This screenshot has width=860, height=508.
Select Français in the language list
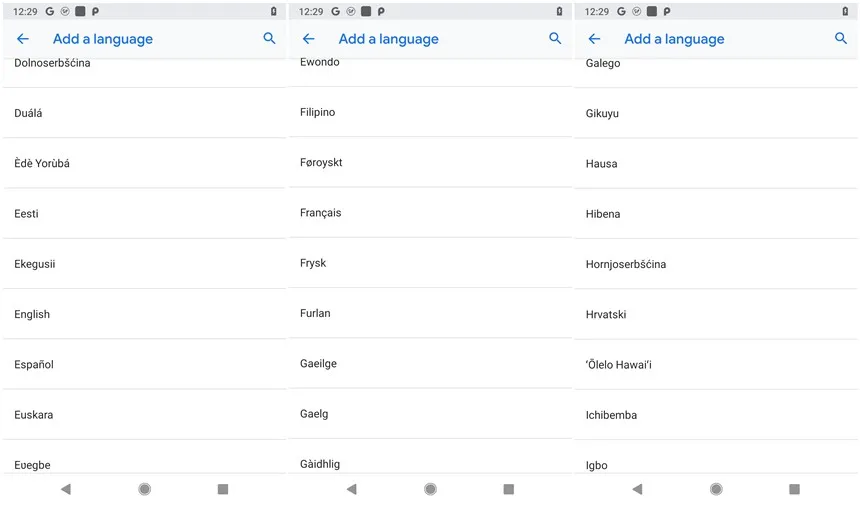point(431,212)
